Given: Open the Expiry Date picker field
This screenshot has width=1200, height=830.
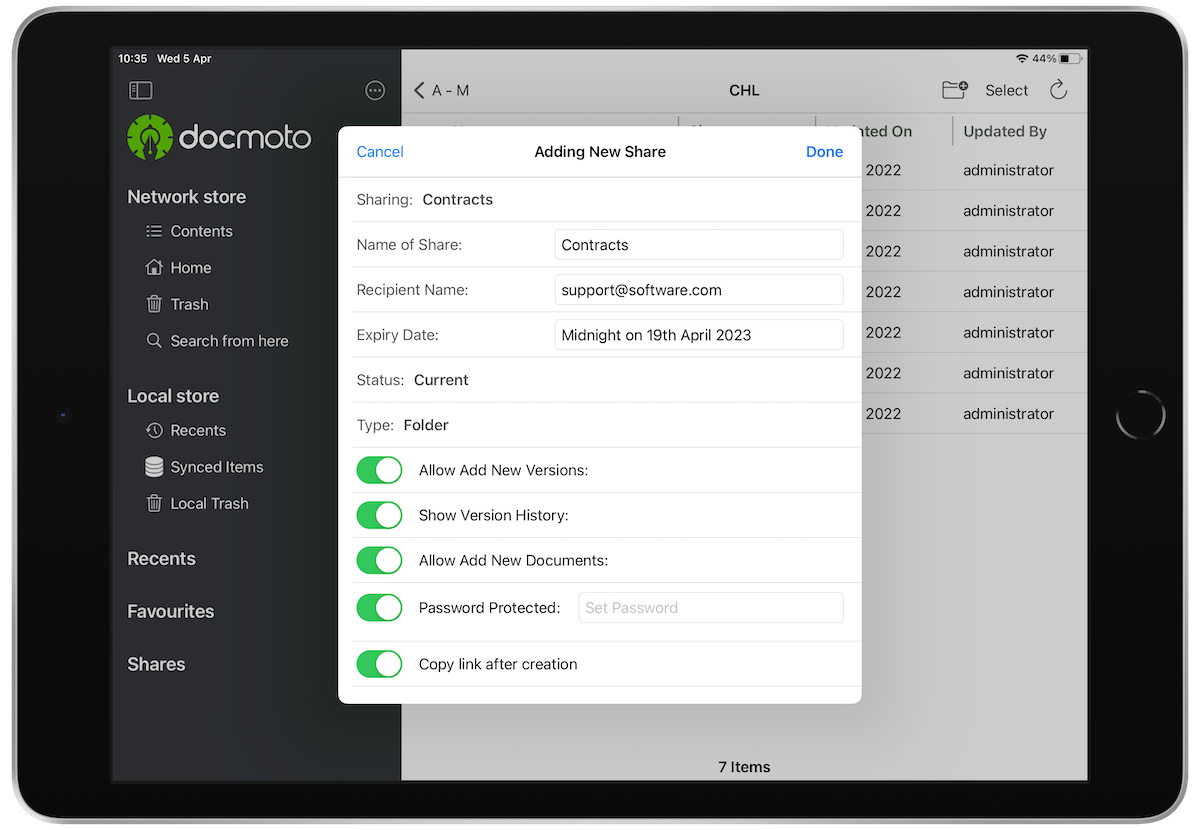Looking at the screenshot, I should tap(698, 335).
